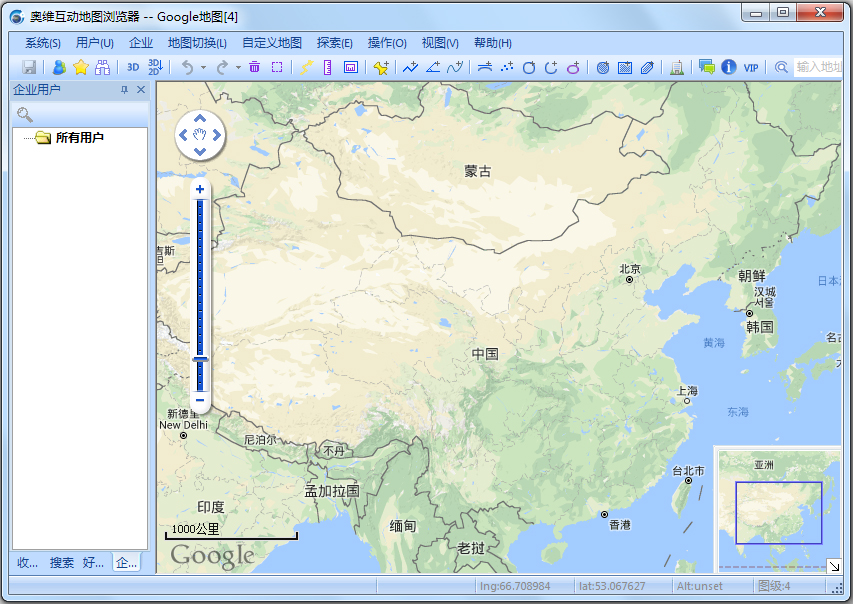Open favorites with the yellow star icon
The height and width of the screenshot is (604, 853).
tap(81, 67)
